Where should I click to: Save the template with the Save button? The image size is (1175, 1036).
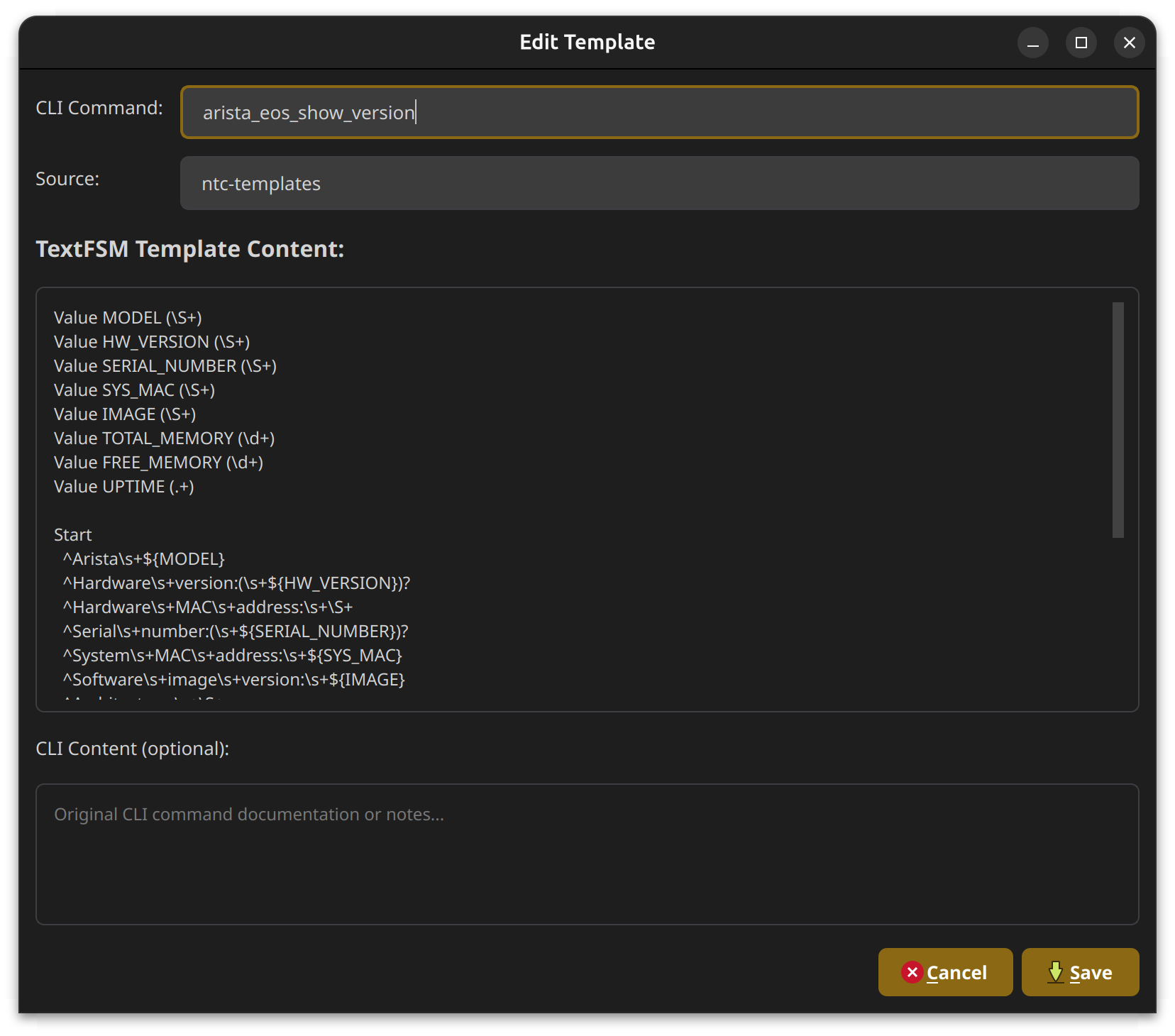[1081, 972]
